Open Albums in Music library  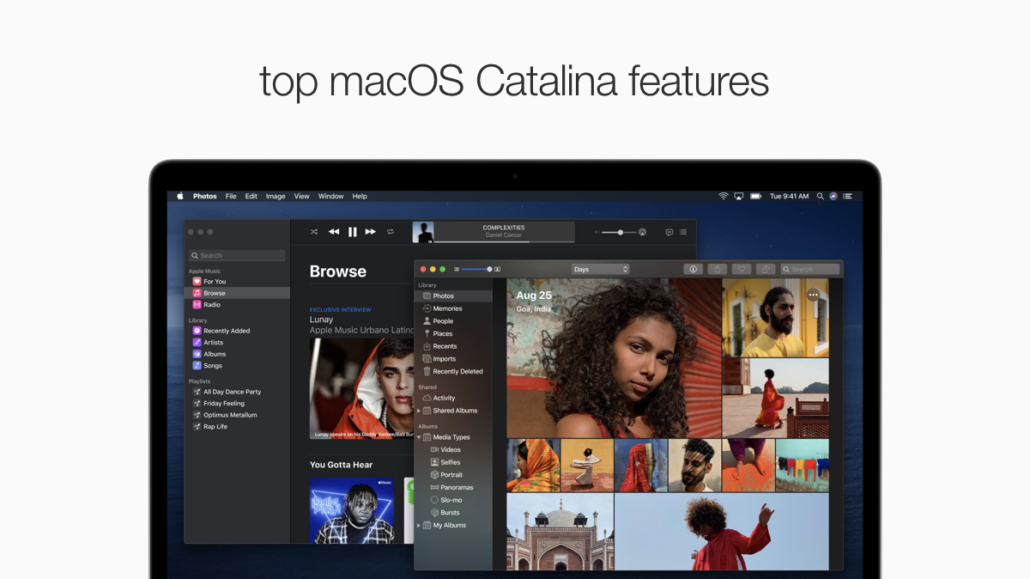[237, 354]
